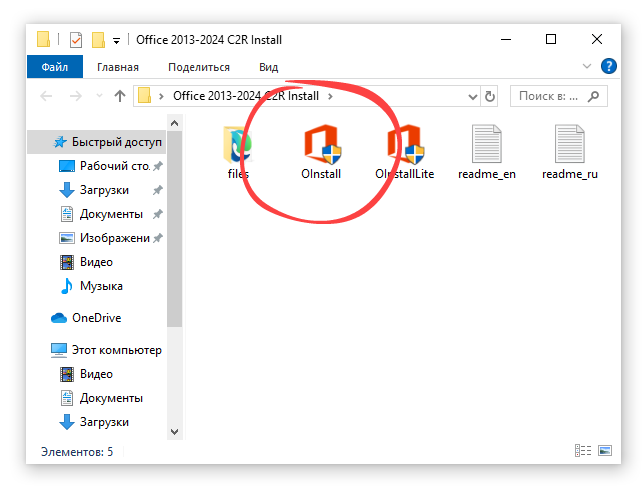Minimize the Explorer window

(x=506, y=39)
